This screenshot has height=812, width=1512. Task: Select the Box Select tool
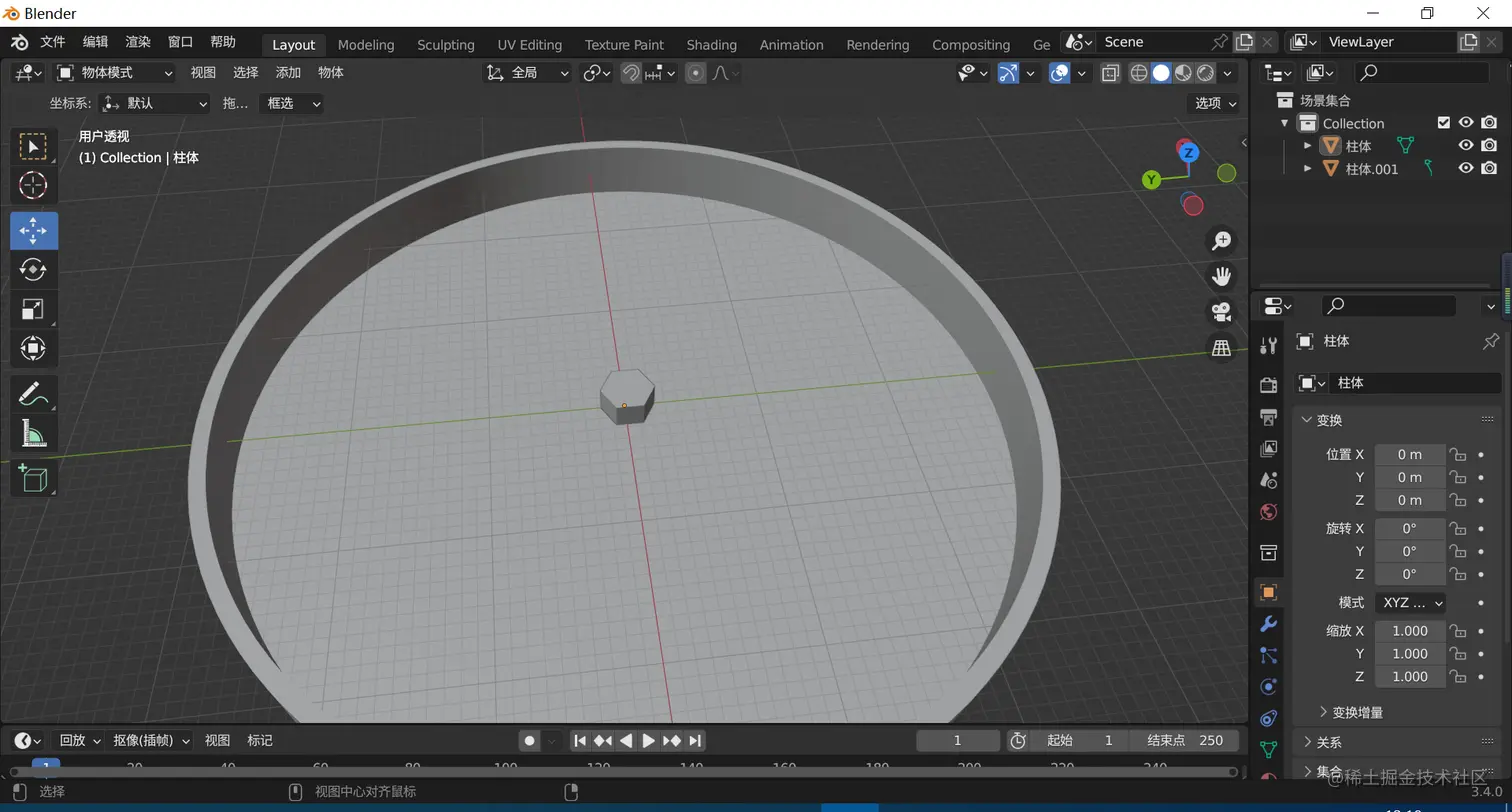pos(33,147)
